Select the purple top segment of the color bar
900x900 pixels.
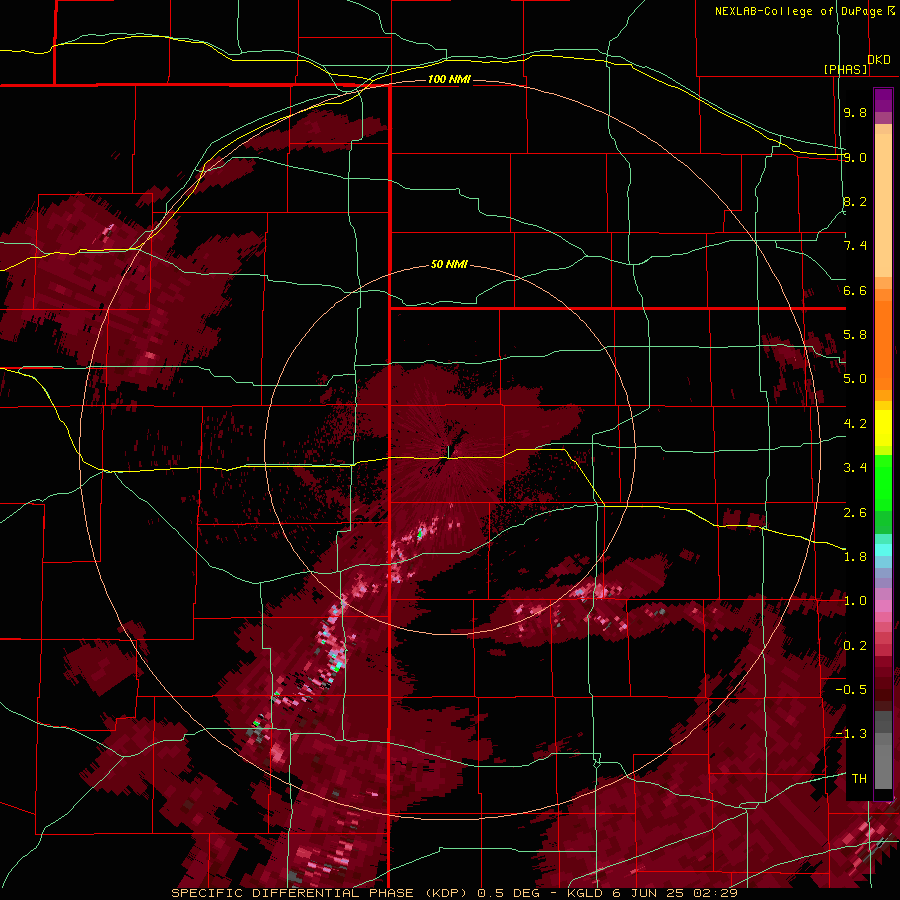click(883, 100)
